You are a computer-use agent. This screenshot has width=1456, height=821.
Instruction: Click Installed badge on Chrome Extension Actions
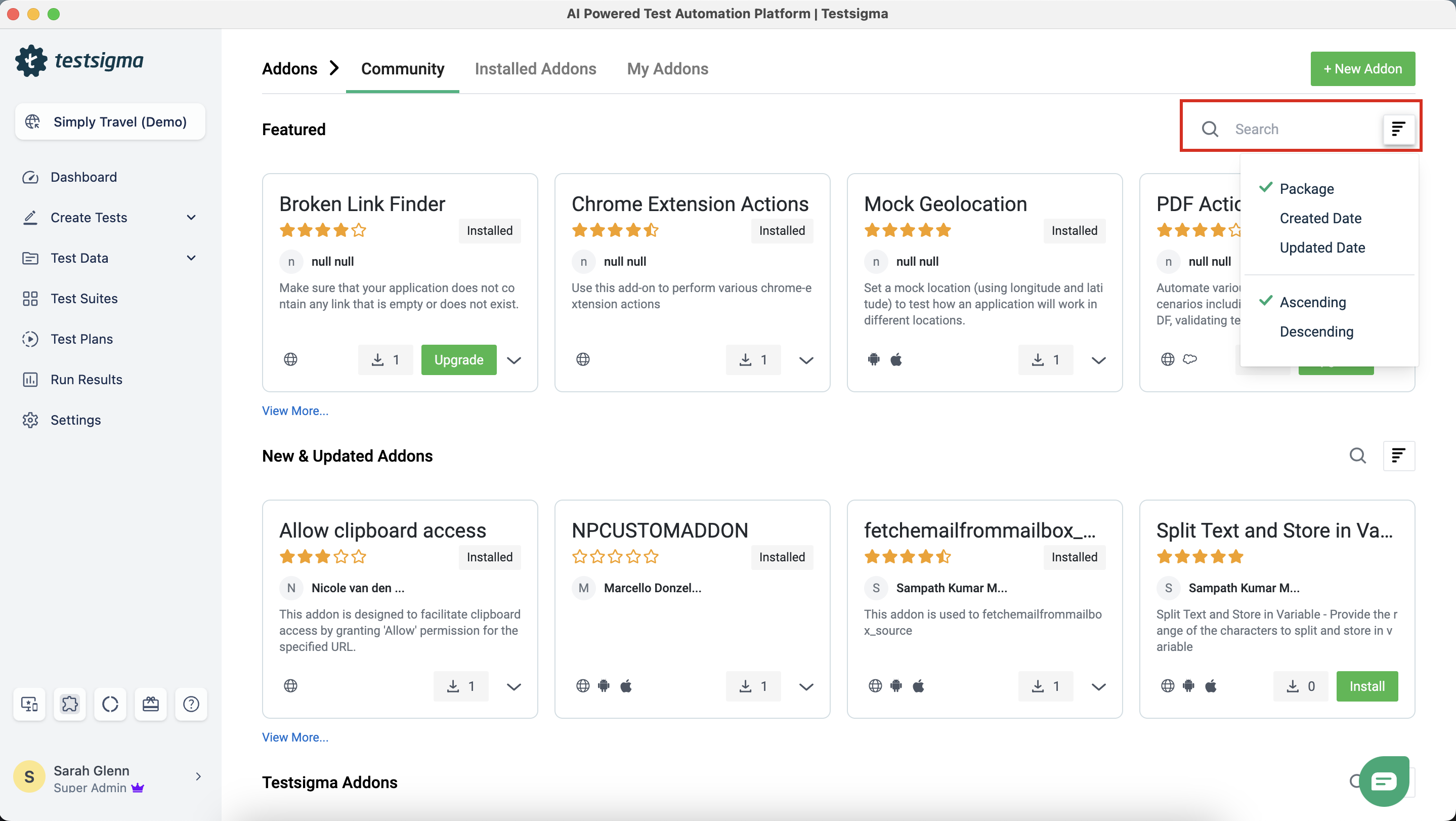pyautogui.click(x=782, y=231)
